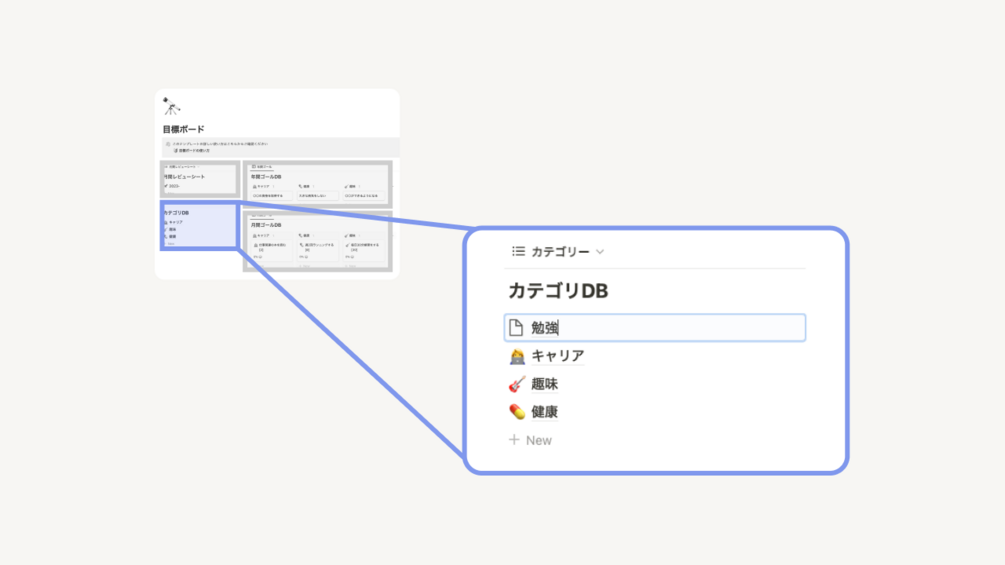Screen dimensions: 1005x565
Task: Click the カテゴリDB database title
Action: coord(558,291)
